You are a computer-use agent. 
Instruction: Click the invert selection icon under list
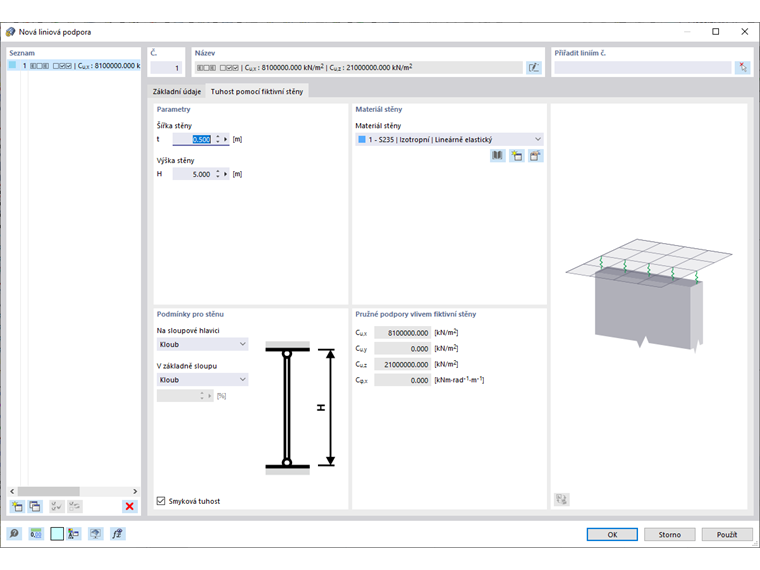click(75, 507)
